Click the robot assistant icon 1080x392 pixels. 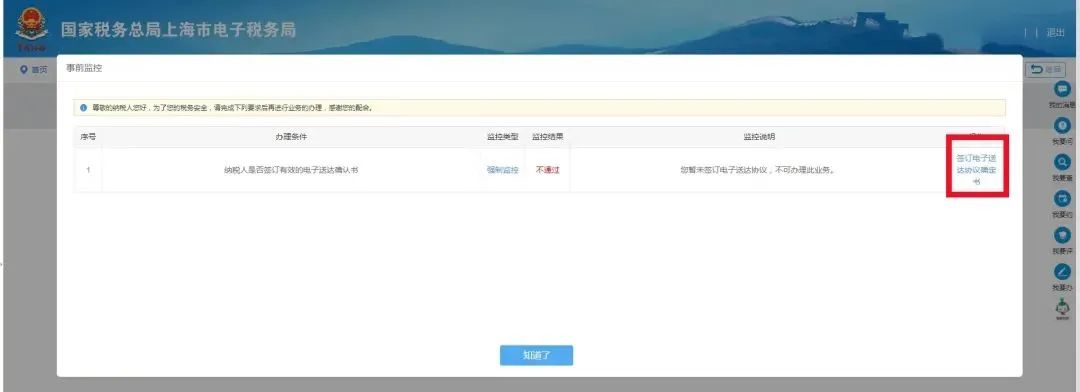tap(1062, 308)
